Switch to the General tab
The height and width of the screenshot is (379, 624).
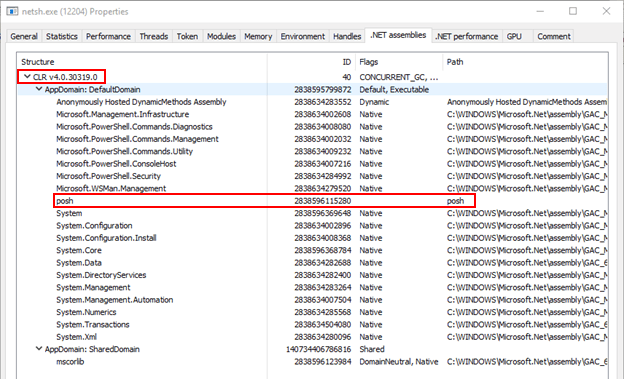coord(24,36)
